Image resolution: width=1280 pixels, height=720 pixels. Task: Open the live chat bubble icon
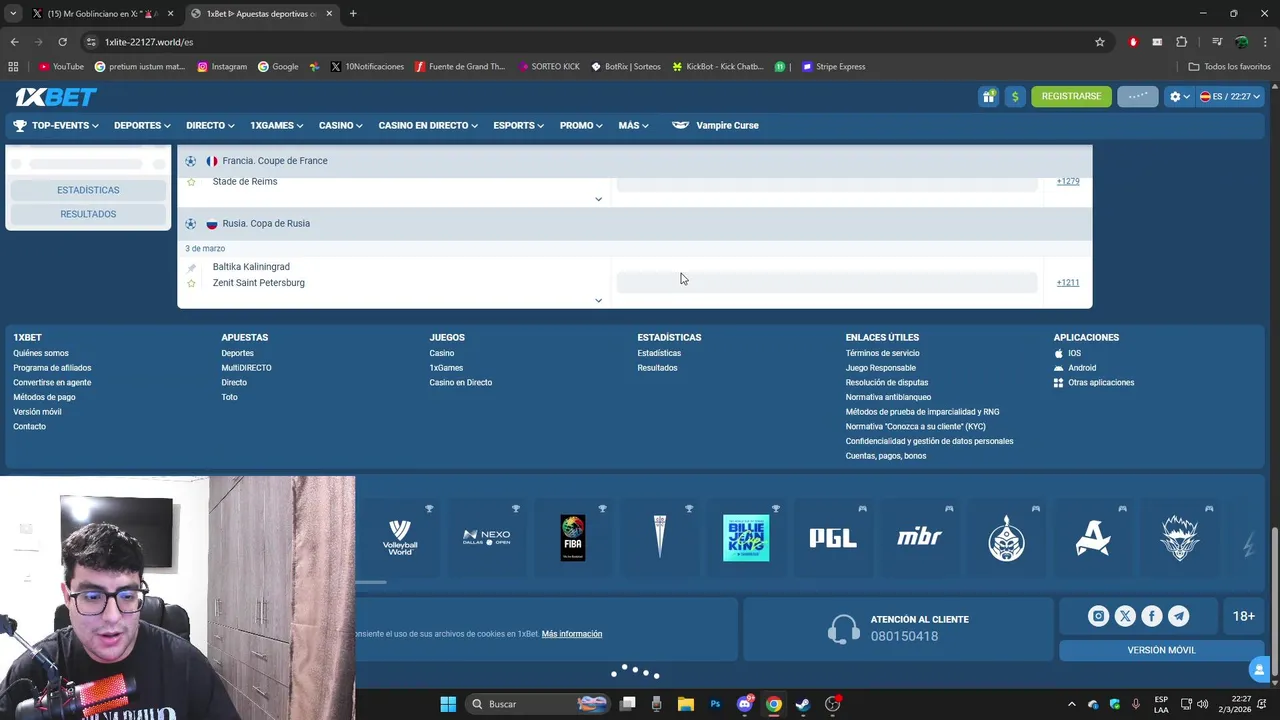(x=1259, y=669)
